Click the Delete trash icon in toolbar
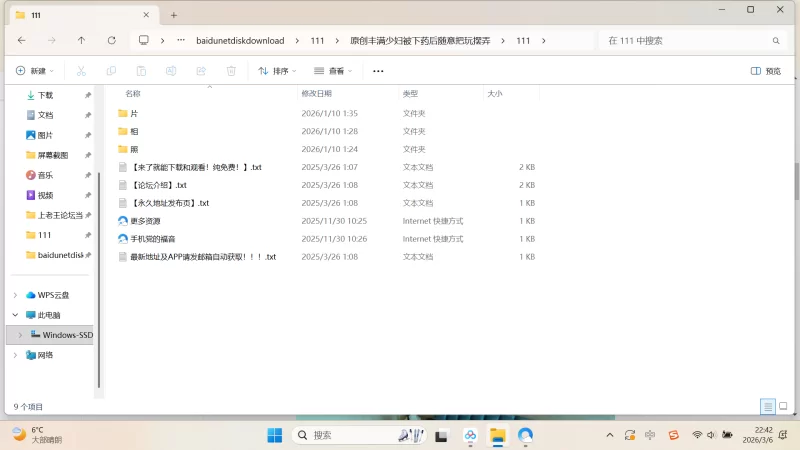Image resolution: width=800 pixels, height=450 pixels. [231, 71]
